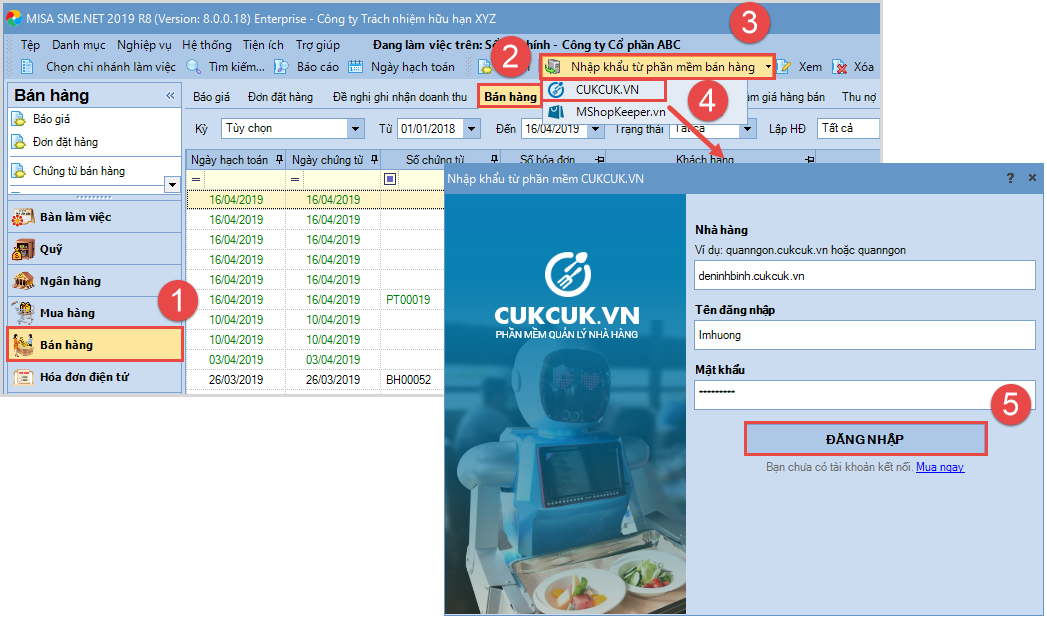Switch to Đề nghị ghi nhận doanh thu tab
The height and width of the screenshot is (620, 1047).
pos(400,97)
